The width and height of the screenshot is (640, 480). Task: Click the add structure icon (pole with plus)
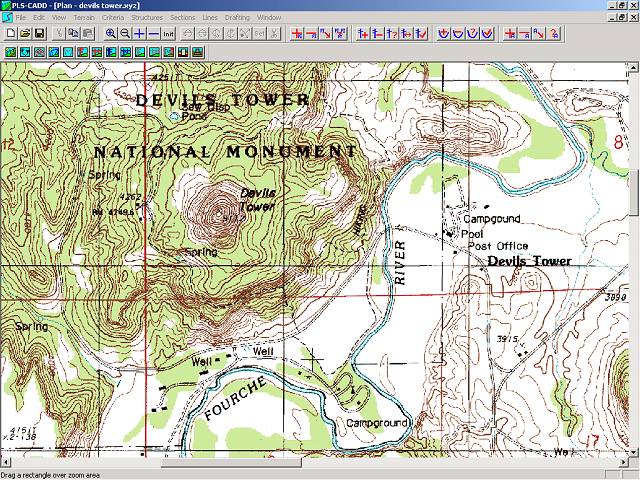[362, 33]
